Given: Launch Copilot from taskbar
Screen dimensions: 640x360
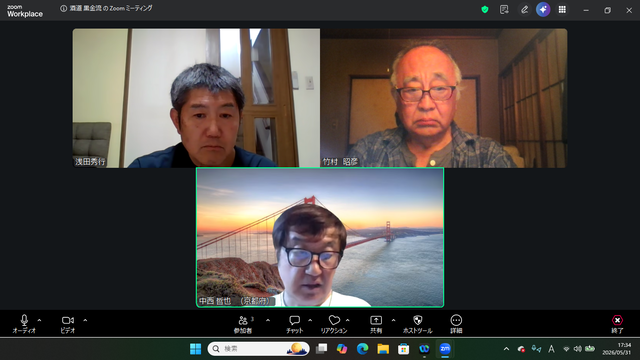Looking at the screenshot, I should (x=342, y=349).
